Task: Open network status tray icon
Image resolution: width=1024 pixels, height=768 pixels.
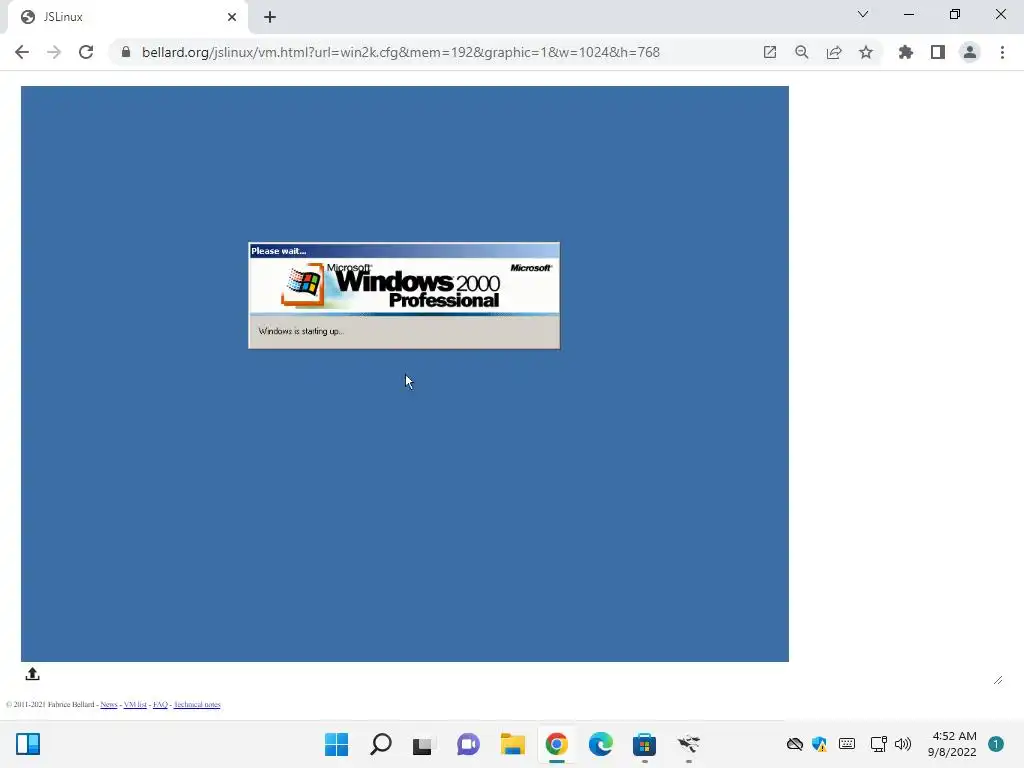Action: [x=878, y=744]
